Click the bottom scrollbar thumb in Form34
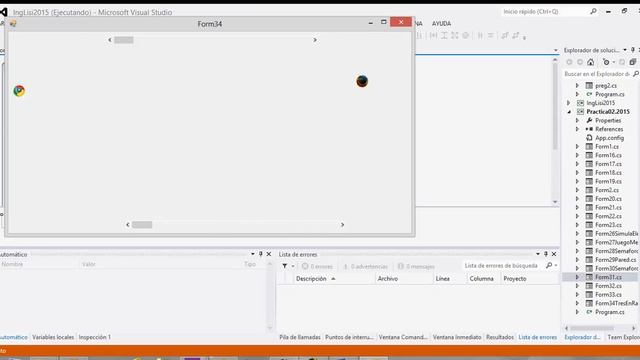640x360 pixels. [x=142, y=225]
